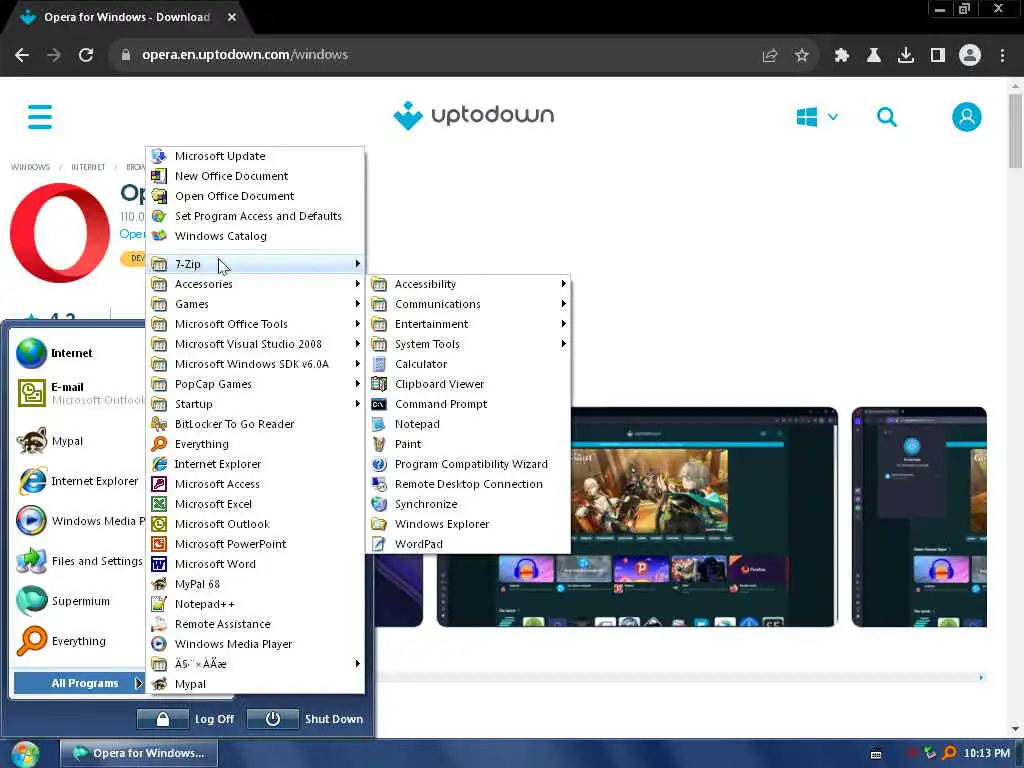This screenshot has width=1024, height=768.
Task: Click the on-screen keyboard tray icon
Action: pos(876,754)
